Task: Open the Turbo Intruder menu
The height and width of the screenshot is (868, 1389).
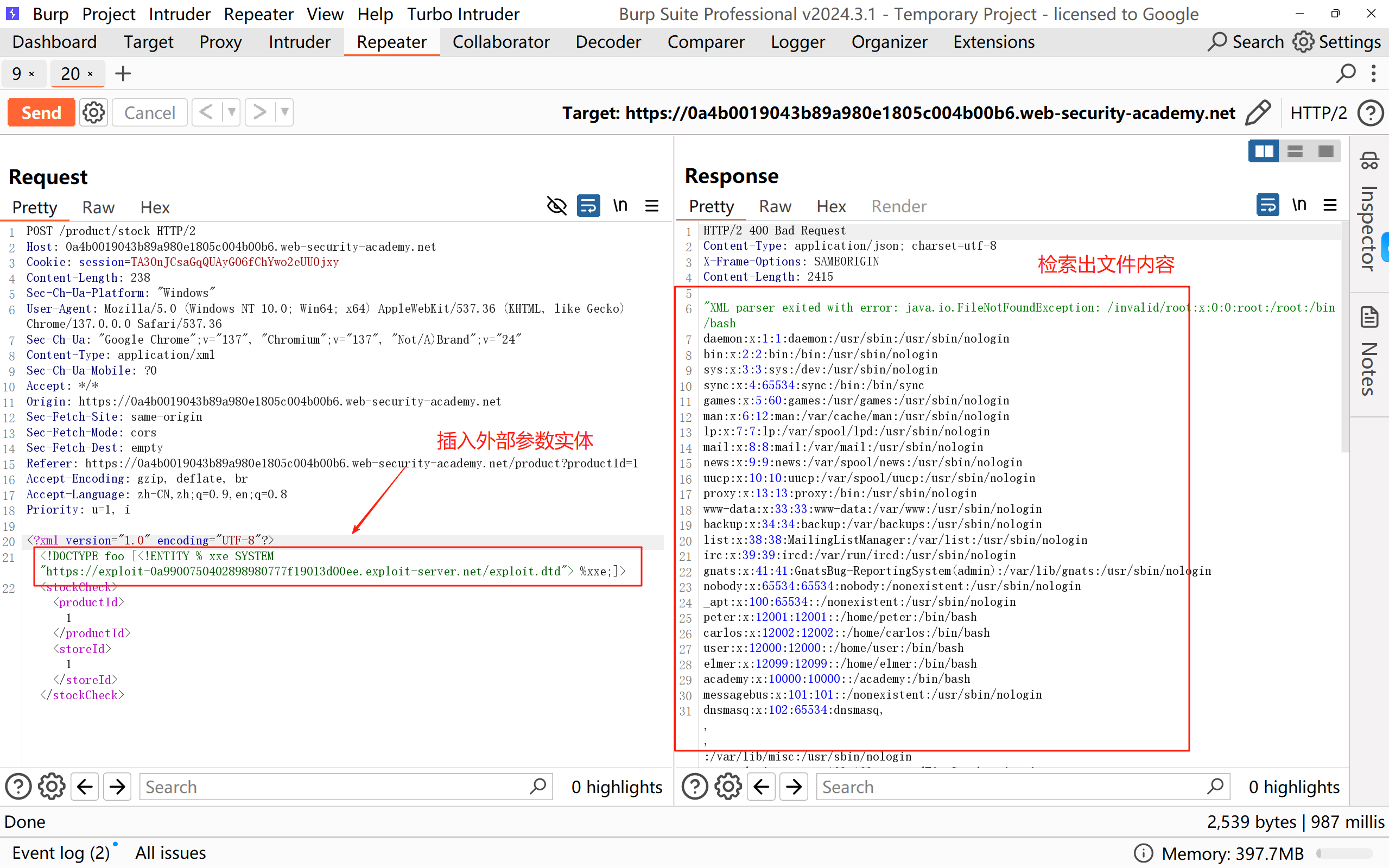Action: pyautogui.click(x=462, y=14)
